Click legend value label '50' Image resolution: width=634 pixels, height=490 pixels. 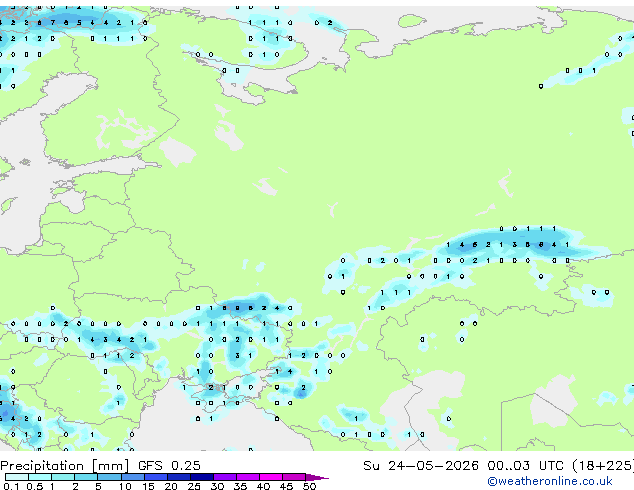(x=309, y=486)
